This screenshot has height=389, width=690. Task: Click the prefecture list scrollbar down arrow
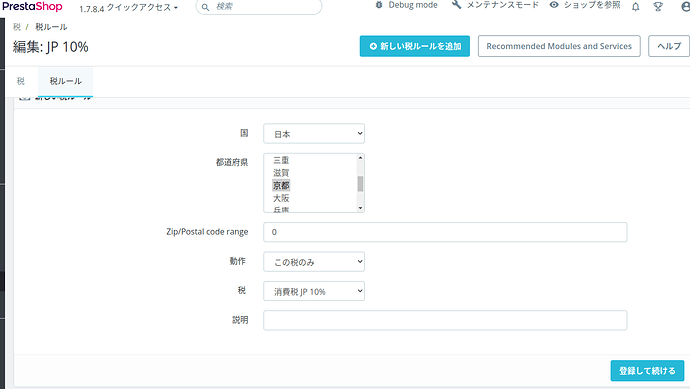[360, 208]
